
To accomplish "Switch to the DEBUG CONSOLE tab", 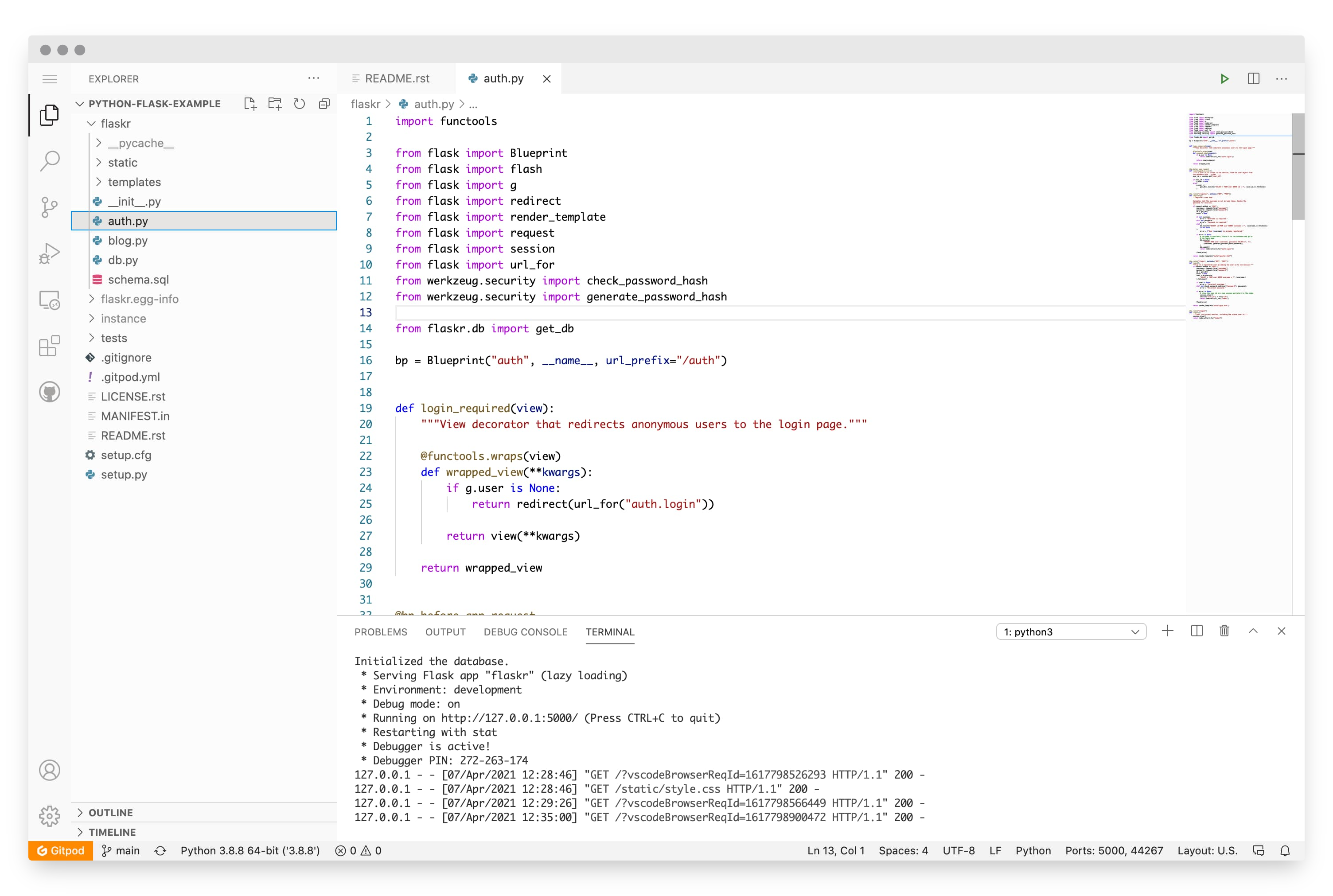I will pyautogui.click(x=525, y=631).
